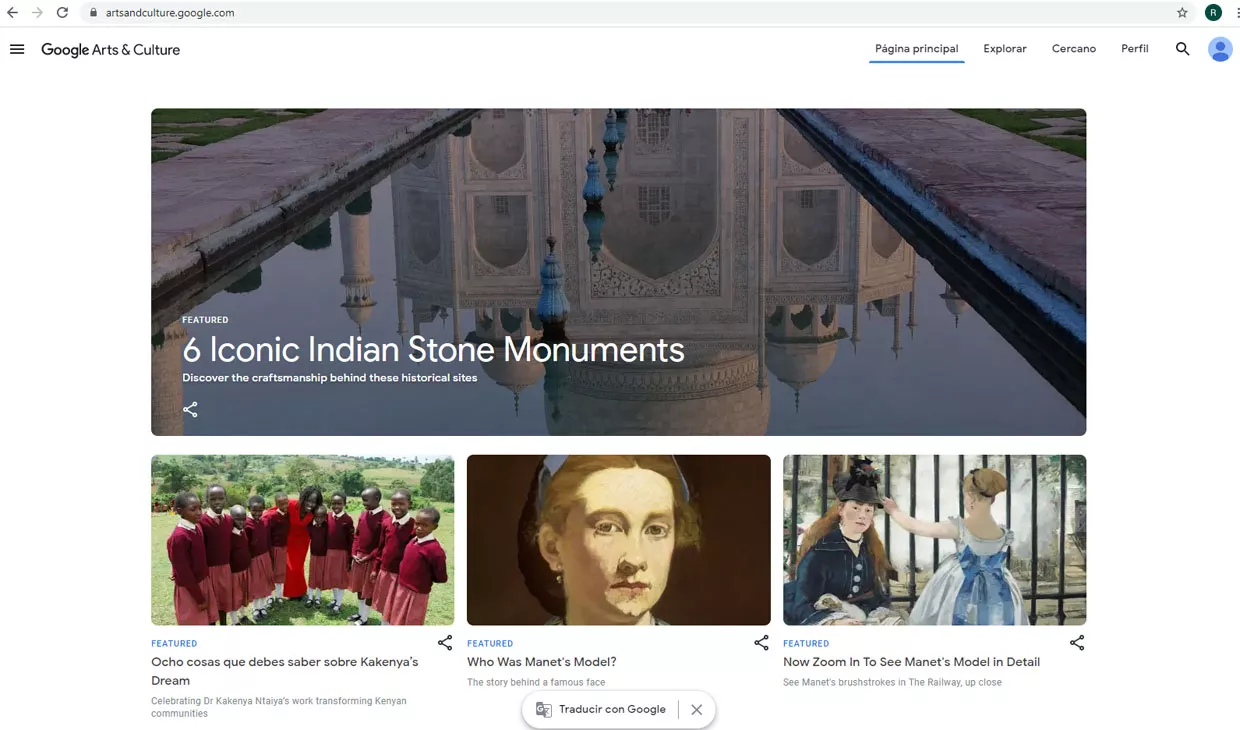Click the search magnifier icon
Viewport: 1240px width, 730px height.
click(1182, 49)
